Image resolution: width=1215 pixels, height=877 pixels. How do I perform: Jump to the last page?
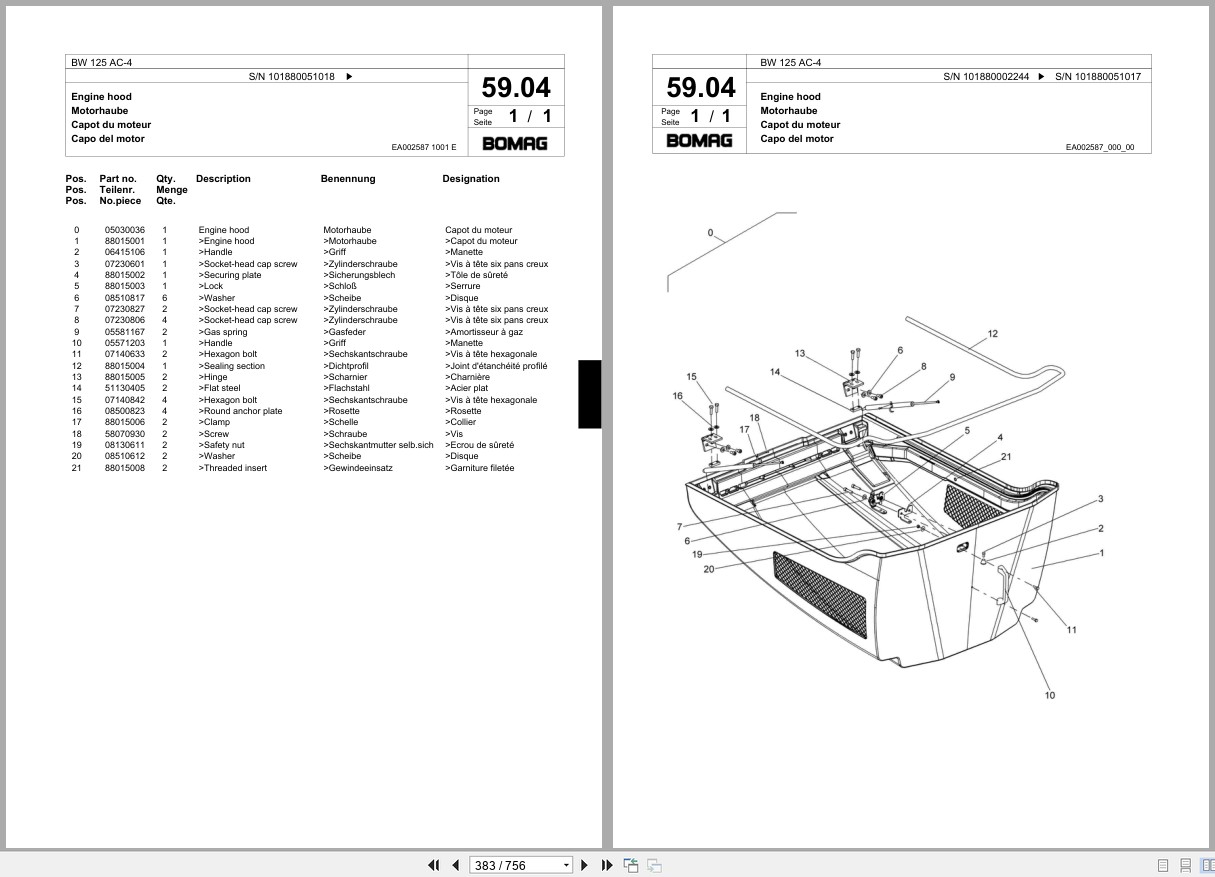click(606, 865)
